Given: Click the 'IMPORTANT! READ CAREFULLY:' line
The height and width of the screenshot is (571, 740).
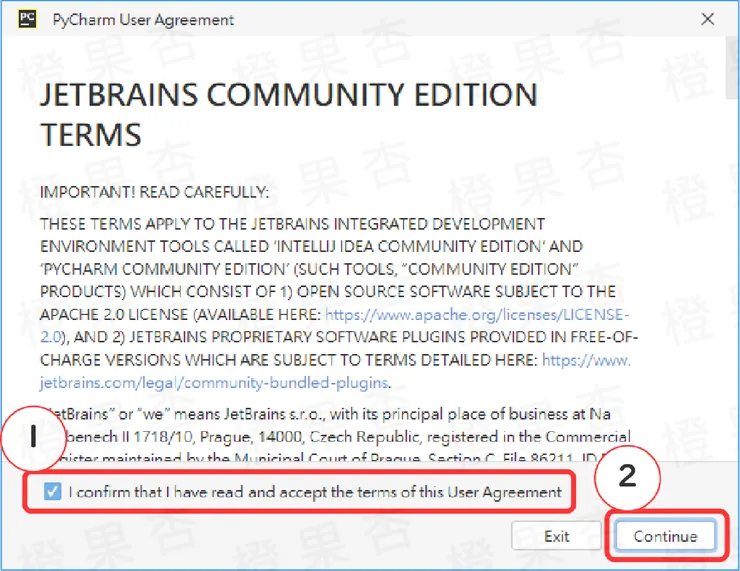Looking at the screenshot, I should [154, 192].
